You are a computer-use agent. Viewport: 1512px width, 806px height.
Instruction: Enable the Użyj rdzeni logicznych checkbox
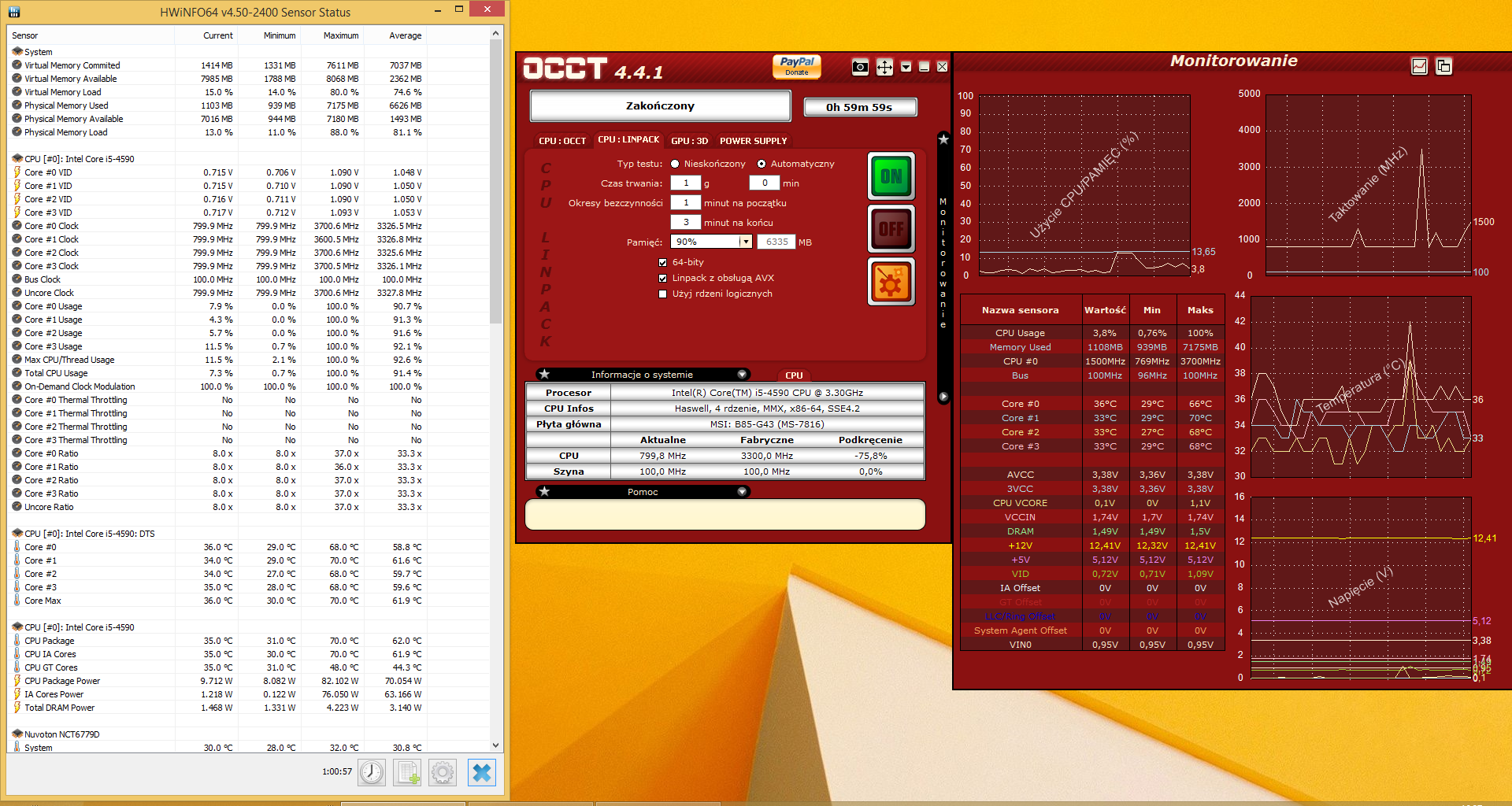pyautogui.click(x=663, y=294)
